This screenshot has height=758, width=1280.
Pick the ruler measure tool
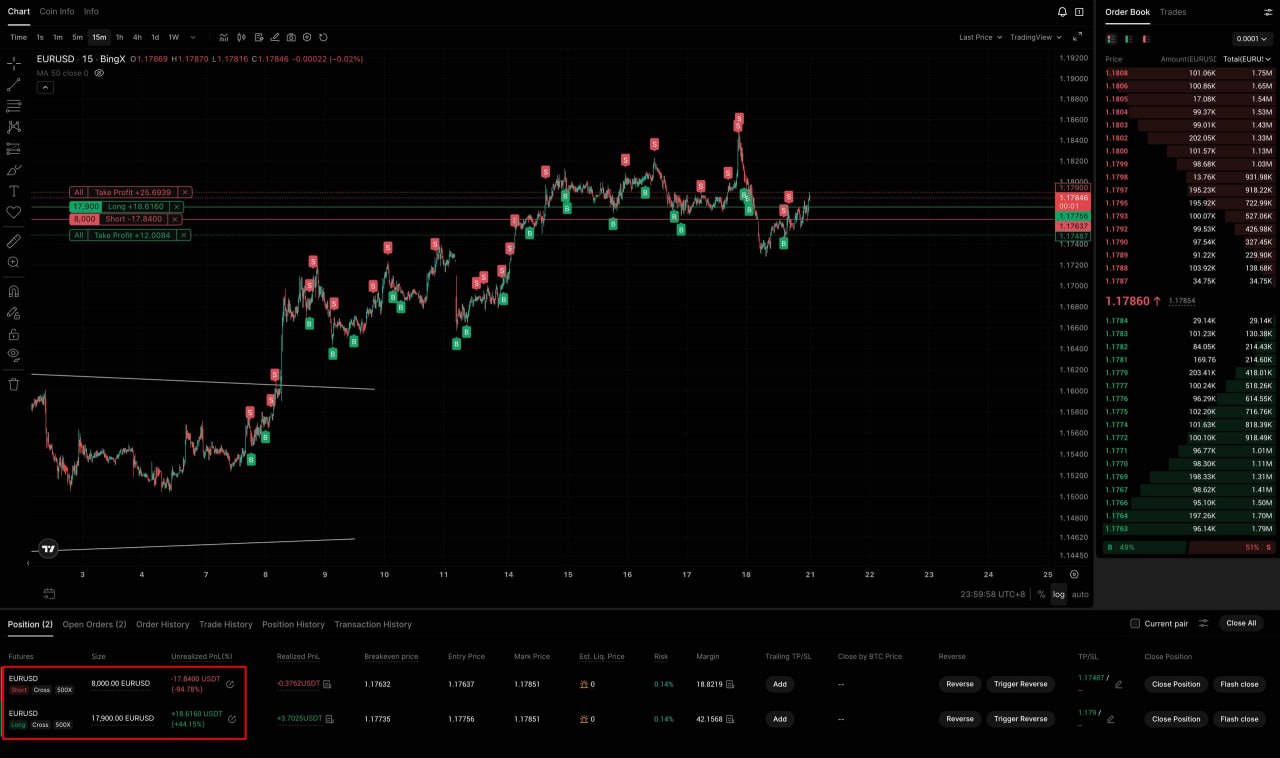point(14,241)
